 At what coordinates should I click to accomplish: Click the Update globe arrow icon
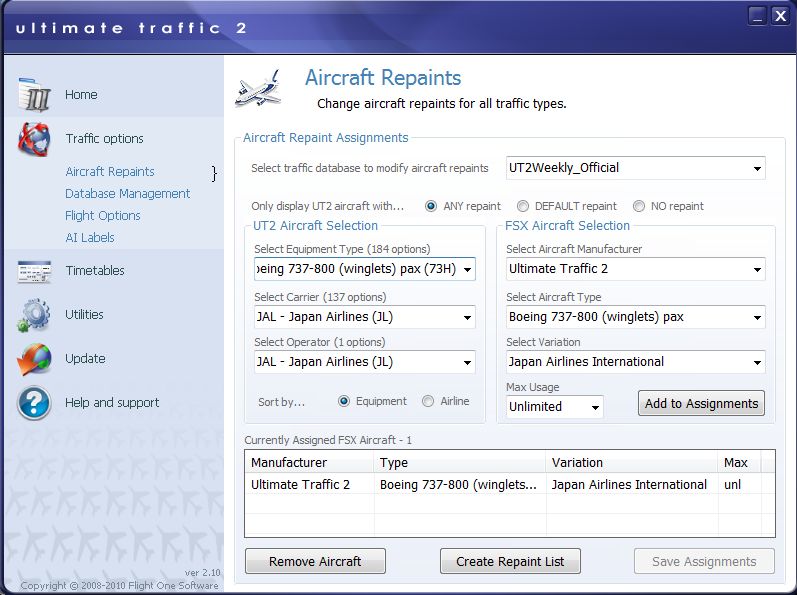pyautogui.click(x=35, y=359)
